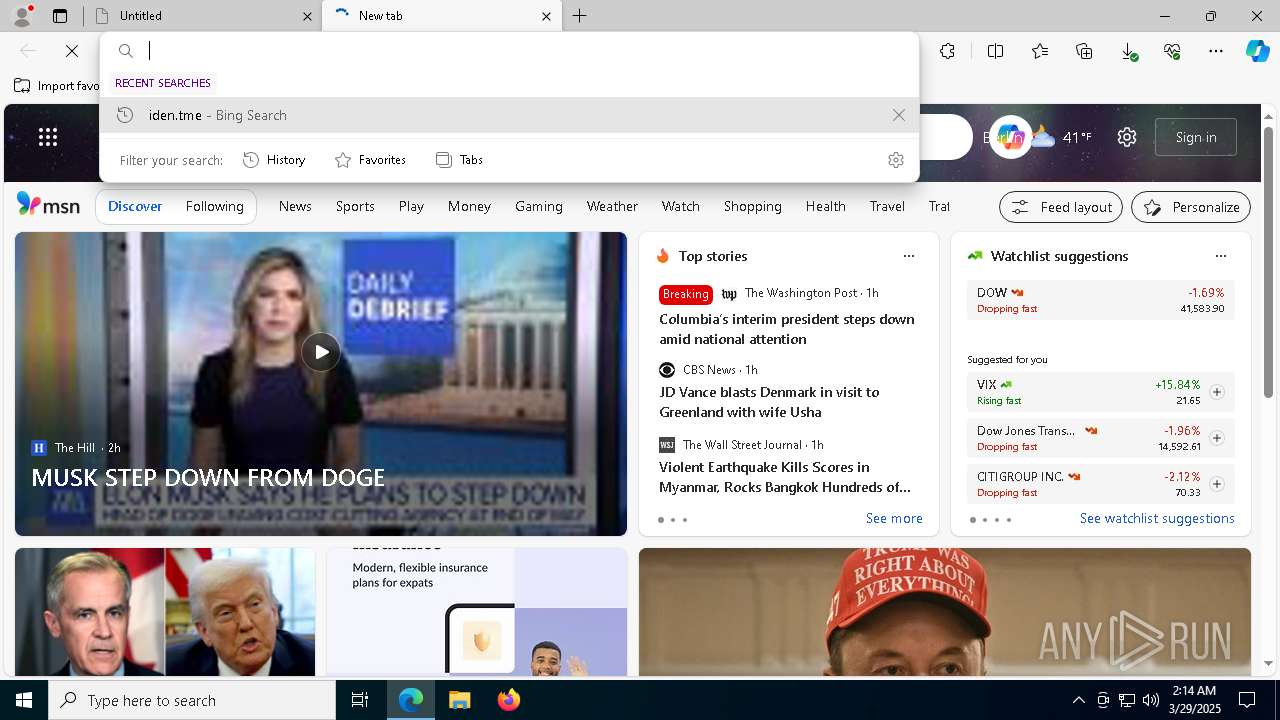Open the Windows Start menu
Image resolution: width=1280 pixels, height=720 pixels.
(24, 700)
